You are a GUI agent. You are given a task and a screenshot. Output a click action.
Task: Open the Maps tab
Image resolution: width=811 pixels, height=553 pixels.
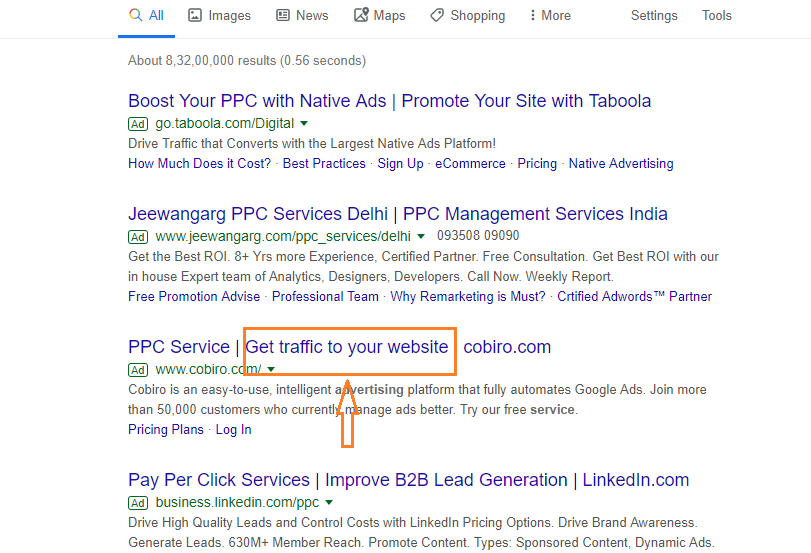click(x=379, y=16)
